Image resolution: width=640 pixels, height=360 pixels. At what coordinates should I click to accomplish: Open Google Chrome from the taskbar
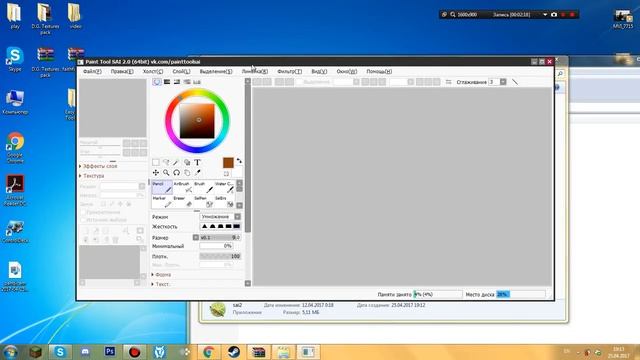point(209,352)
